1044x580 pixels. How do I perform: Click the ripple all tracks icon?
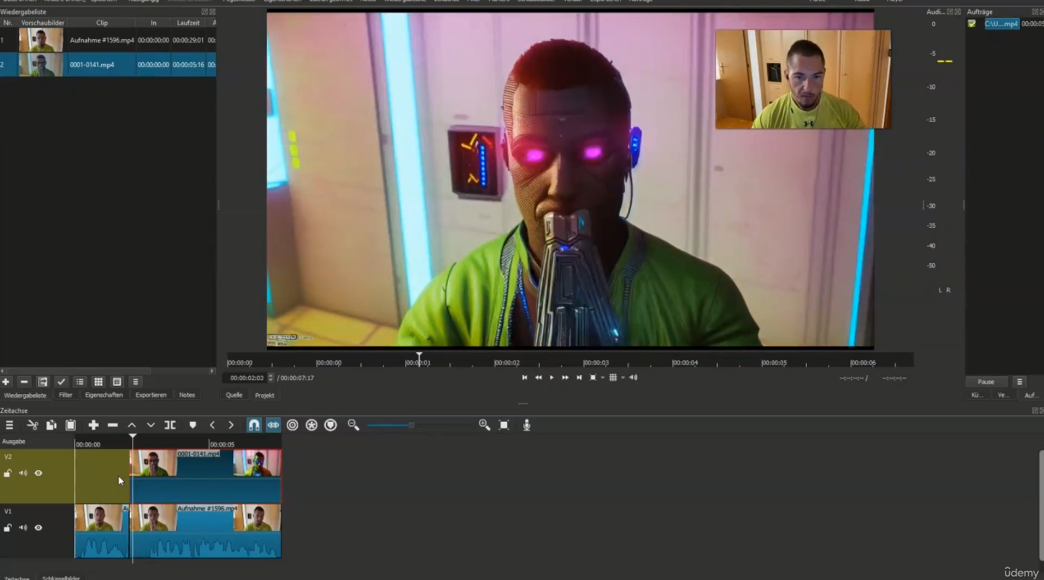311,425
